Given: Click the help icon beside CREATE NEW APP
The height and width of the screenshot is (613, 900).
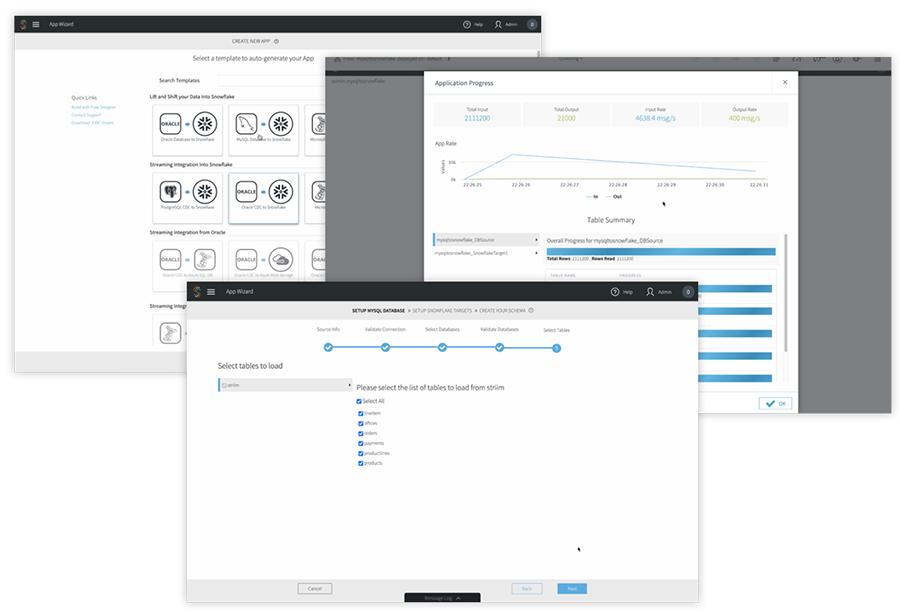Looking at the screenshot, I should click(x=277, y=41).
